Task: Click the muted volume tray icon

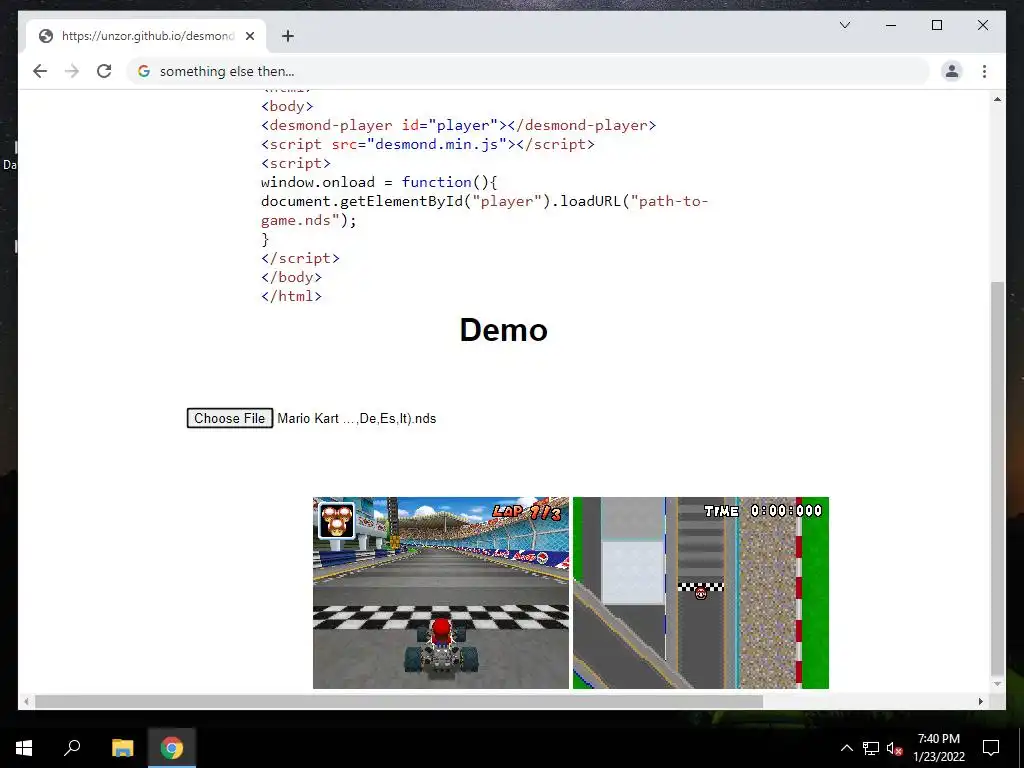Action: 894,748
